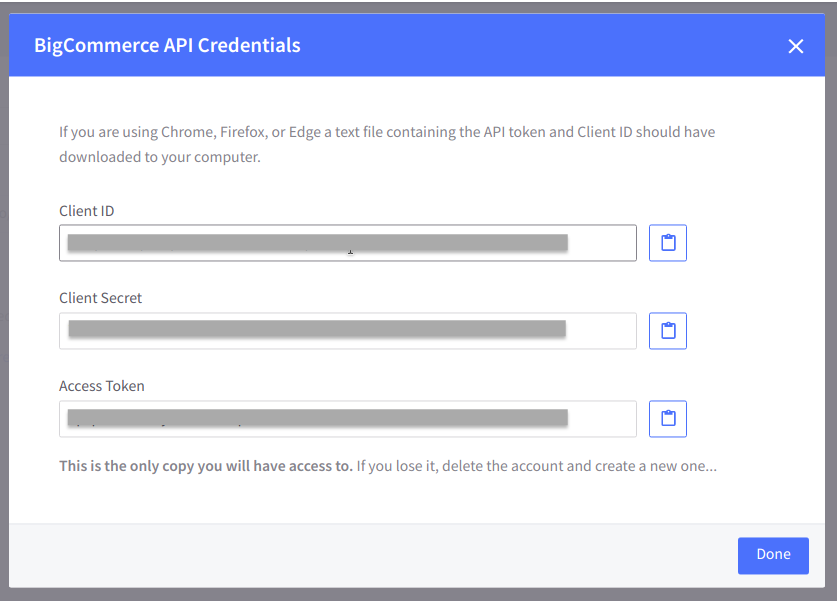The width and height of the screenshot is (837, 601).
Task: Focus the Access Token input field
Action: click(x=348, y=419)
